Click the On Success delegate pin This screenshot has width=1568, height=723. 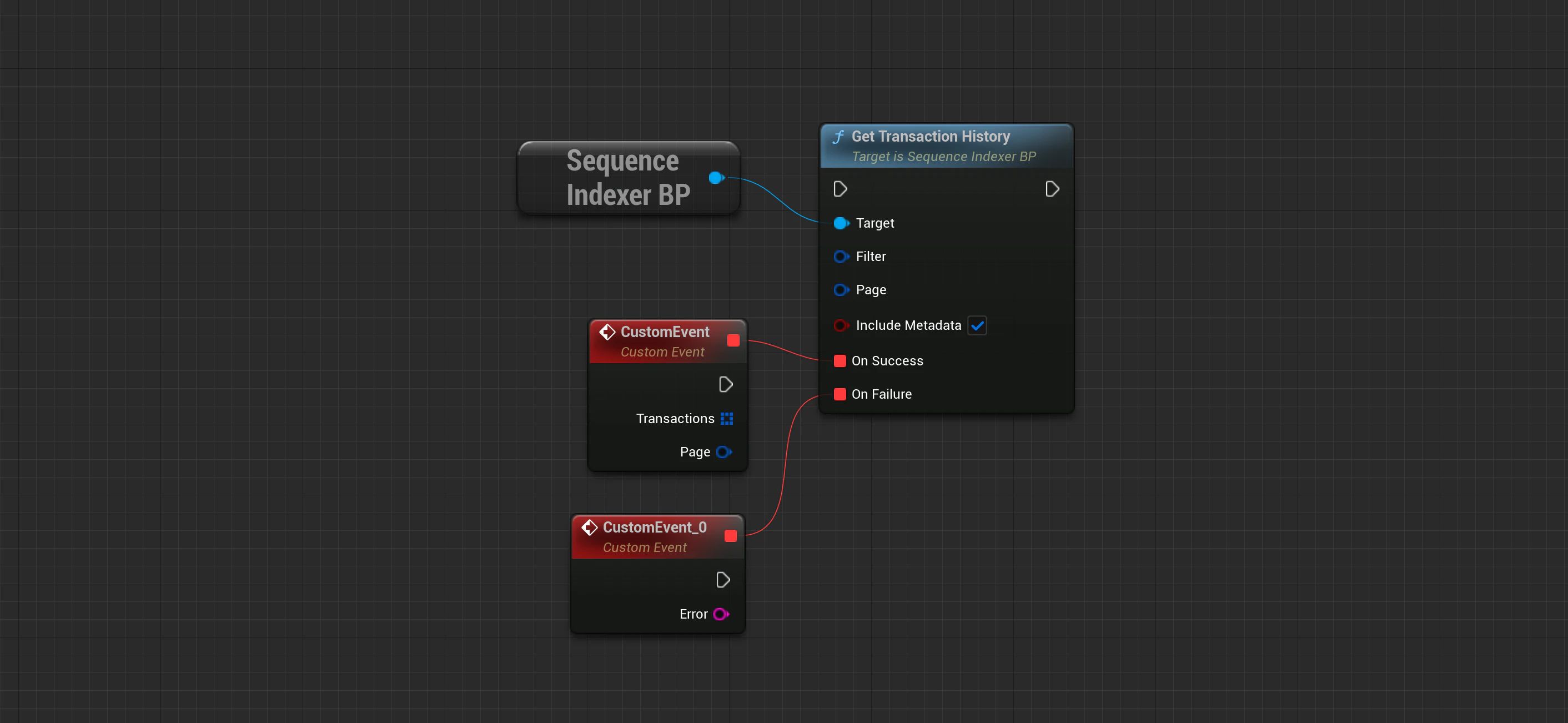pos(840,361)
